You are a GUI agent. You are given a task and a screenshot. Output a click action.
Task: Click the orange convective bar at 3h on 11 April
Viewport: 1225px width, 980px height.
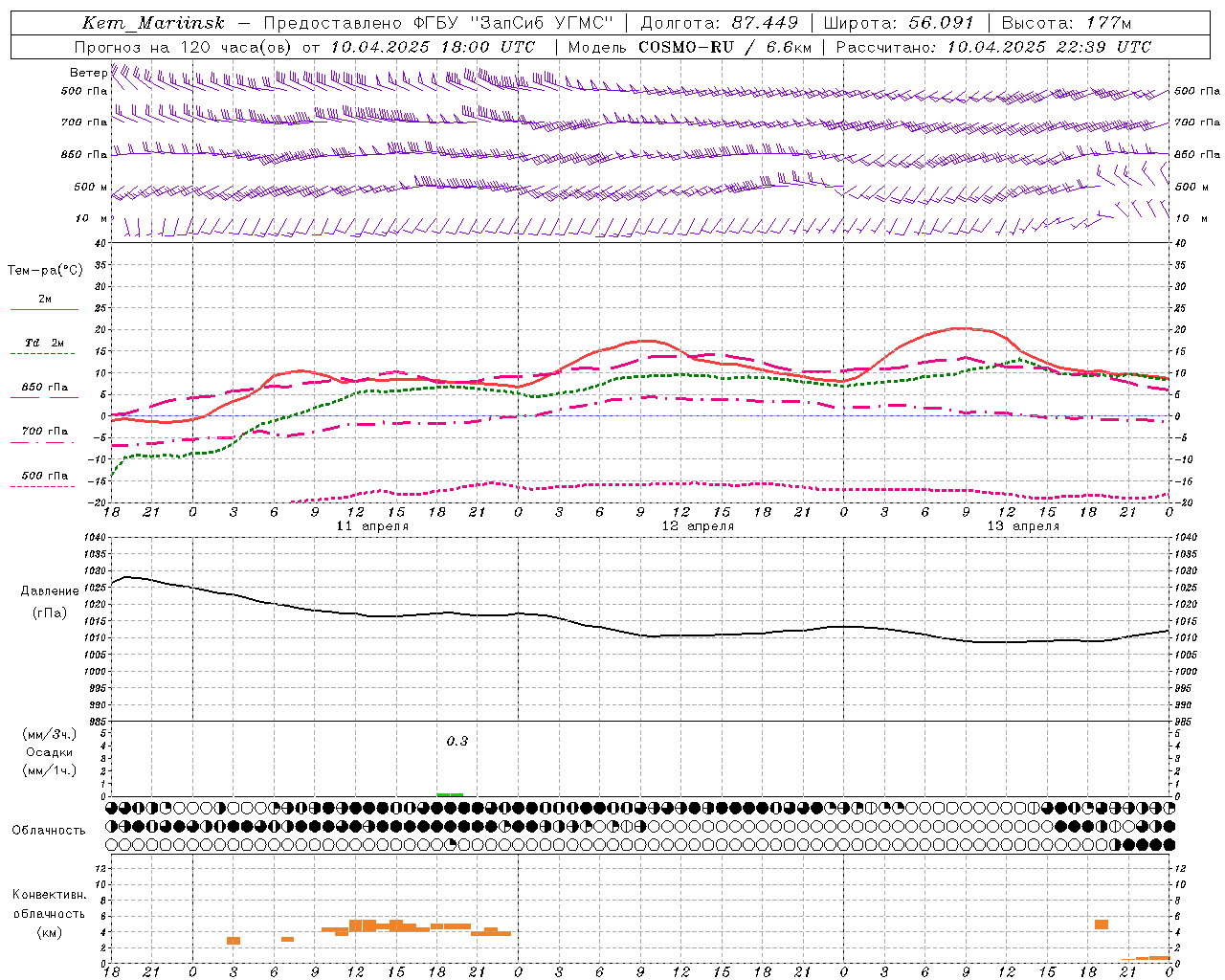pyautogui.click(x=234, y=941)
